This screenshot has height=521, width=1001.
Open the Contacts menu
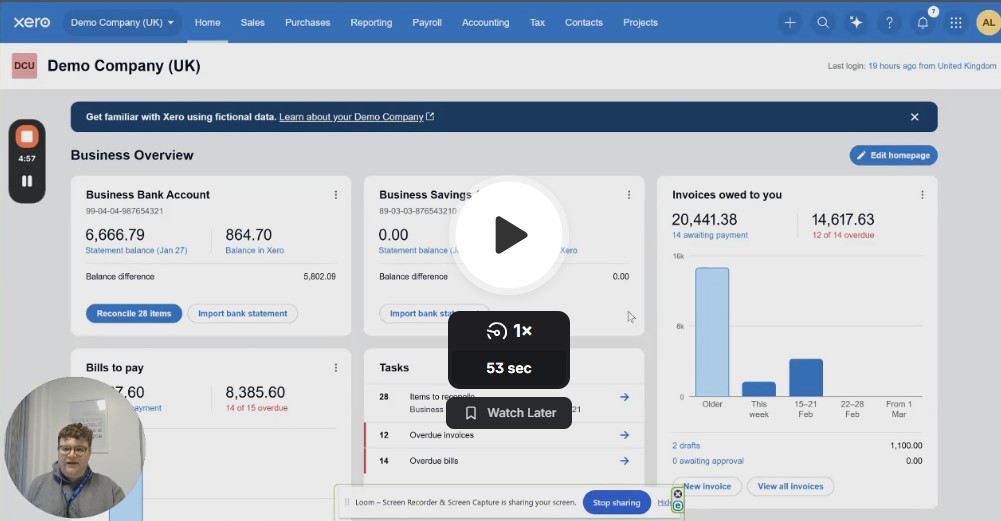(x=583, y=22)
